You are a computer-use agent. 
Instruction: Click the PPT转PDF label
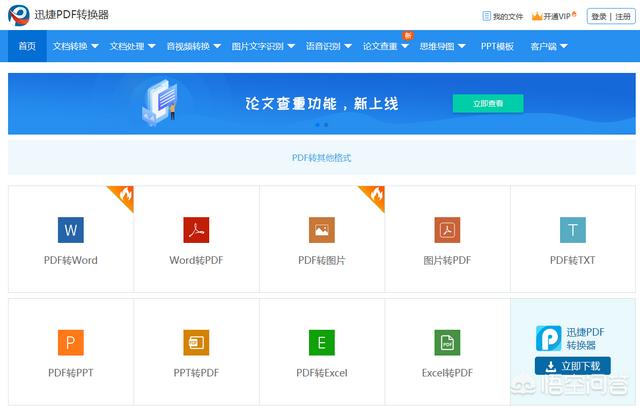click(196, 373)
